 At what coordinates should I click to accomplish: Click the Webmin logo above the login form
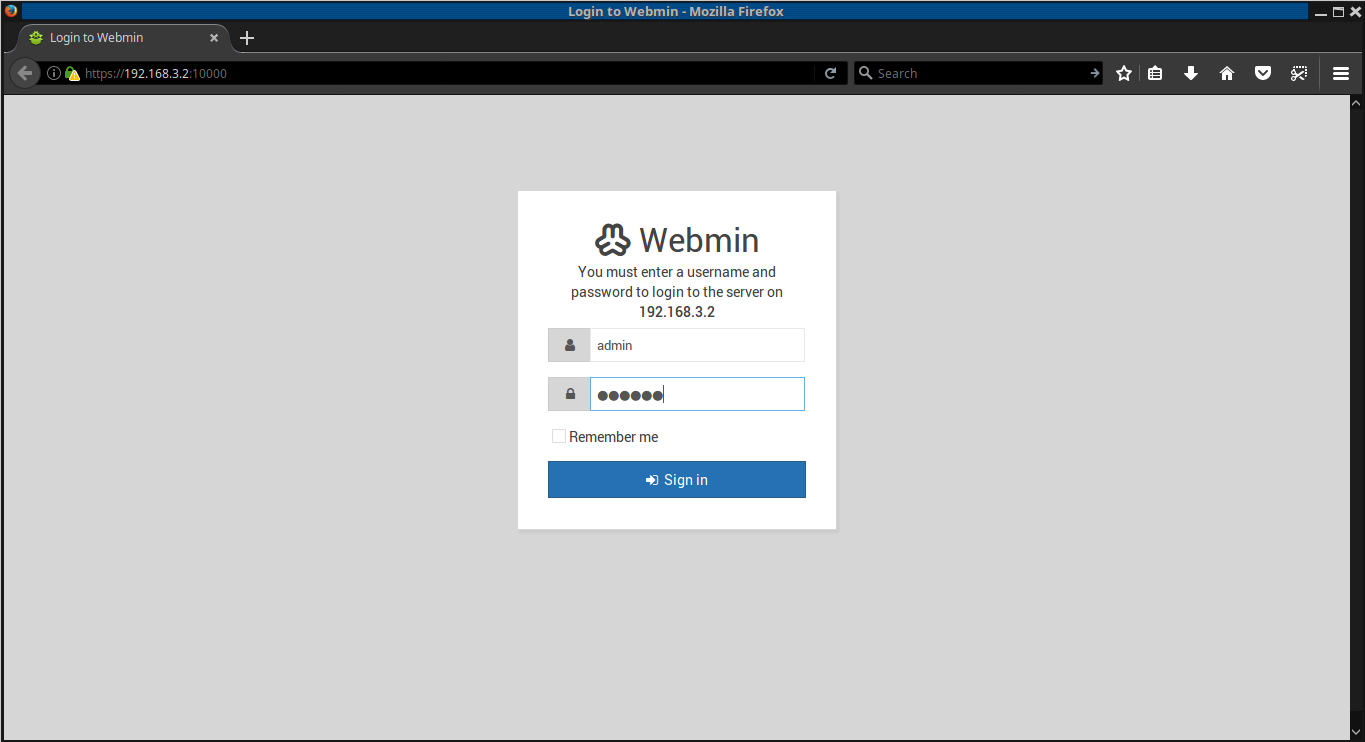tap(613, 239)
